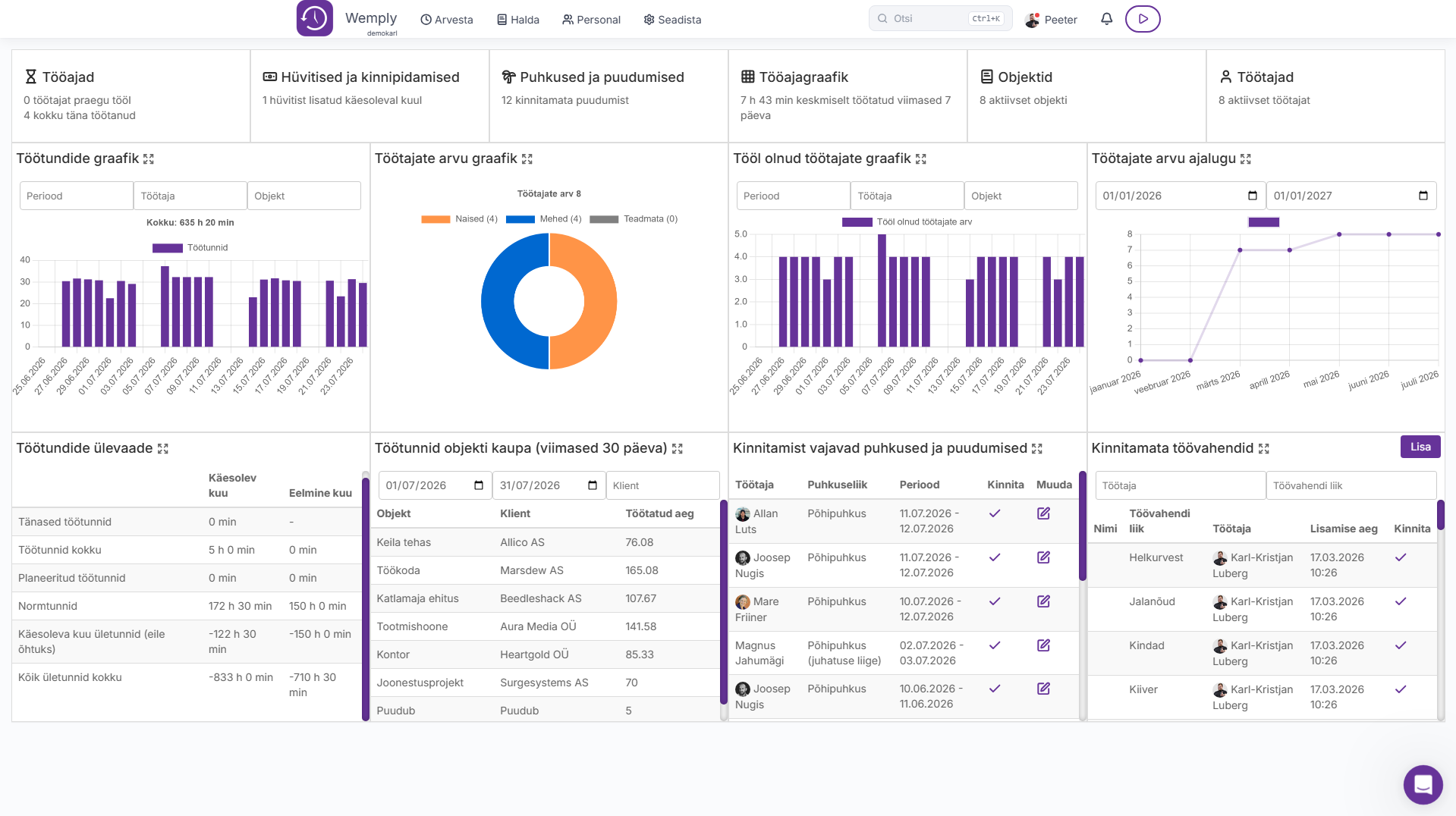Click the Lisa button
The height and width of the screenshot is (816, 1456).
click(x=1420, y=447)
